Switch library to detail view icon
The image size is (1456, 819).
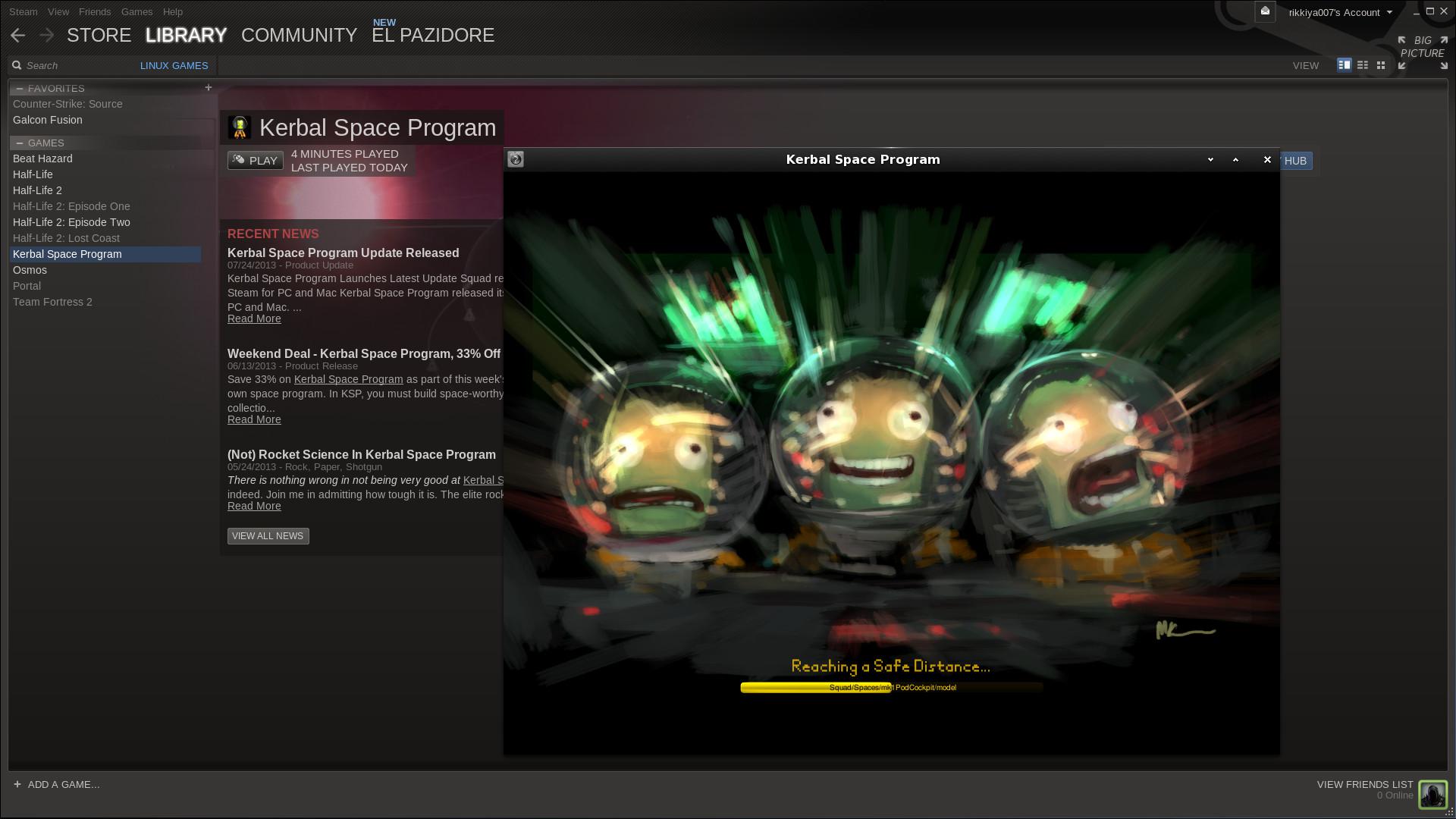coord(1344,65)
